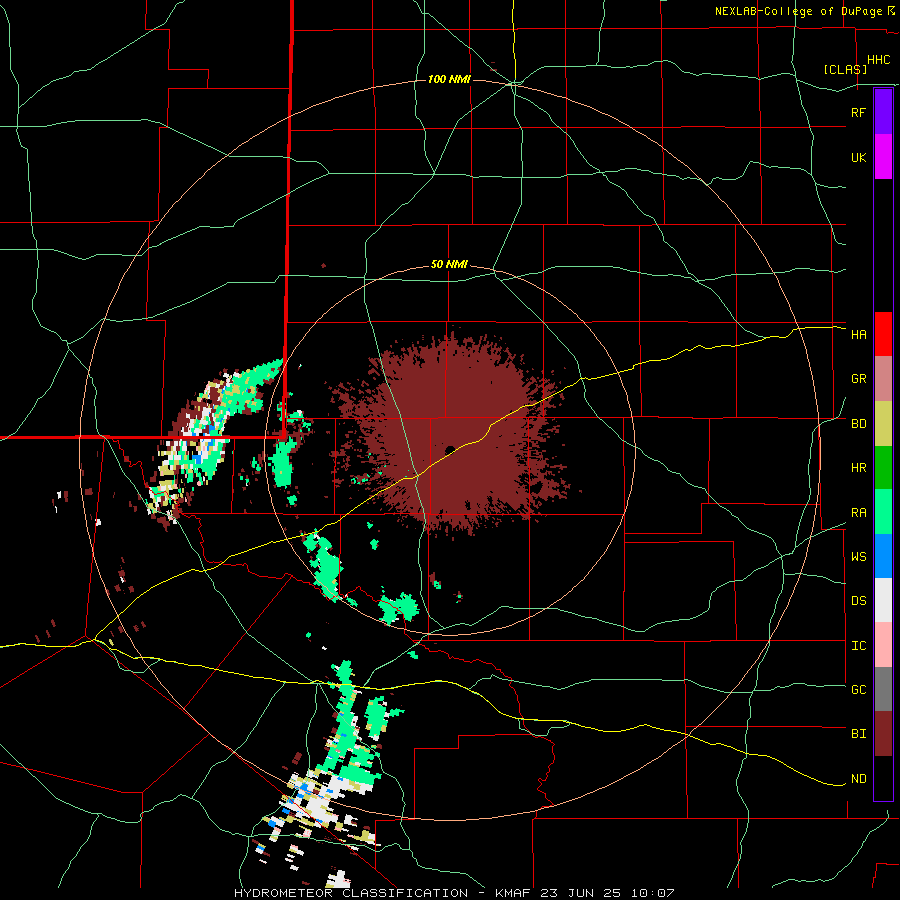The width and height of the screenshot is (900, 900).
Task: Click the GR salmon legend swatch
Action: coord(883,379)
